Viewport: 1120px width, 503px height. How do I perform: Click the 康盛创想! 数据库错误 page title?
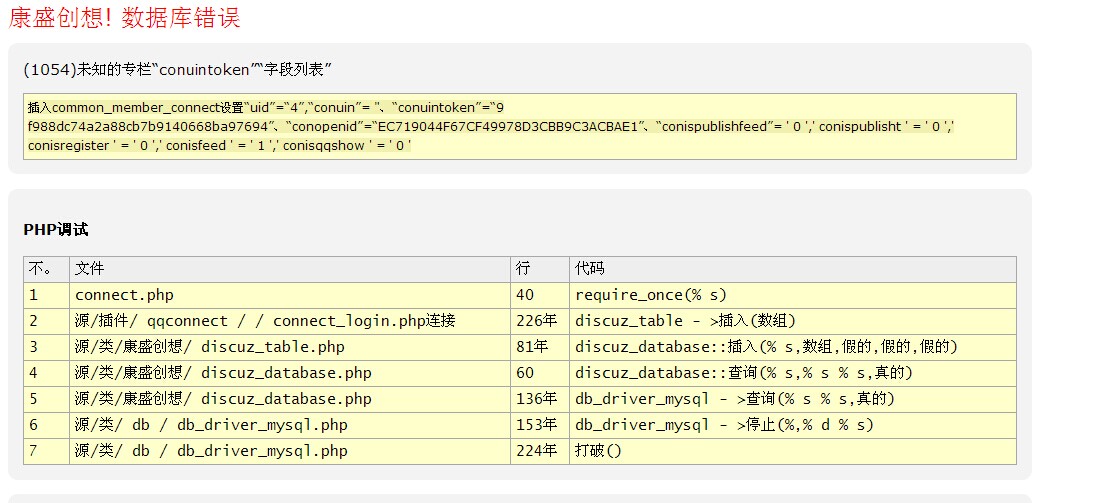click(124, 18)
